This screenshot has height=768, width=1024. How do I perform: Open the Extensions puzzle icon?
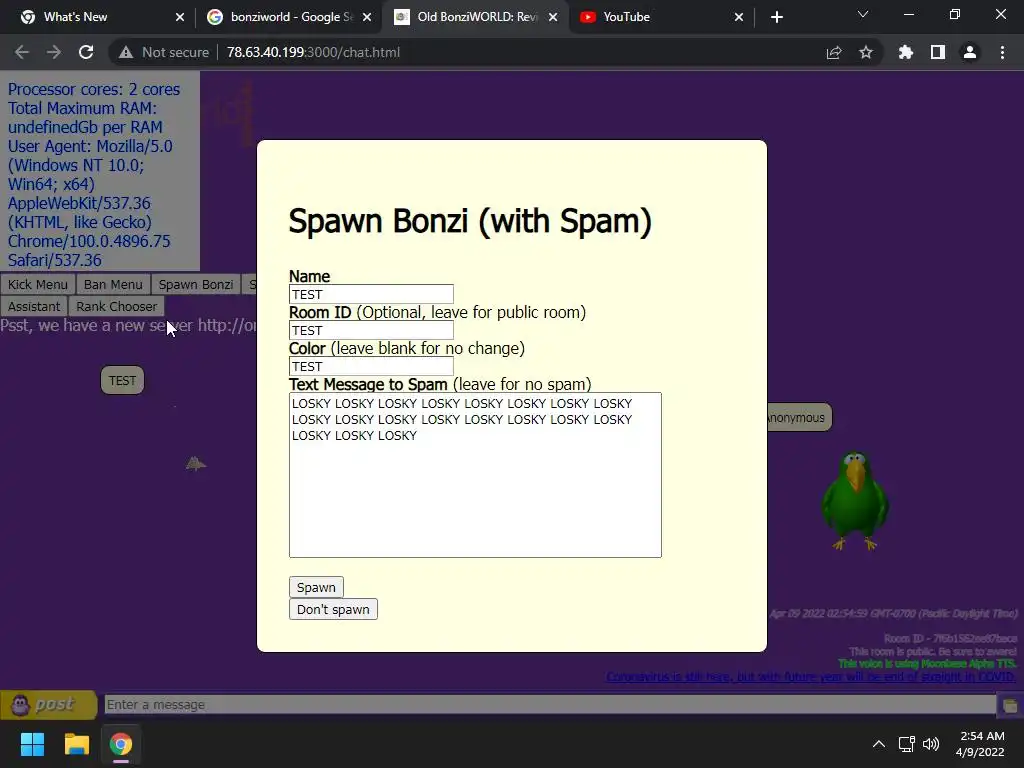tap(906, 52)
